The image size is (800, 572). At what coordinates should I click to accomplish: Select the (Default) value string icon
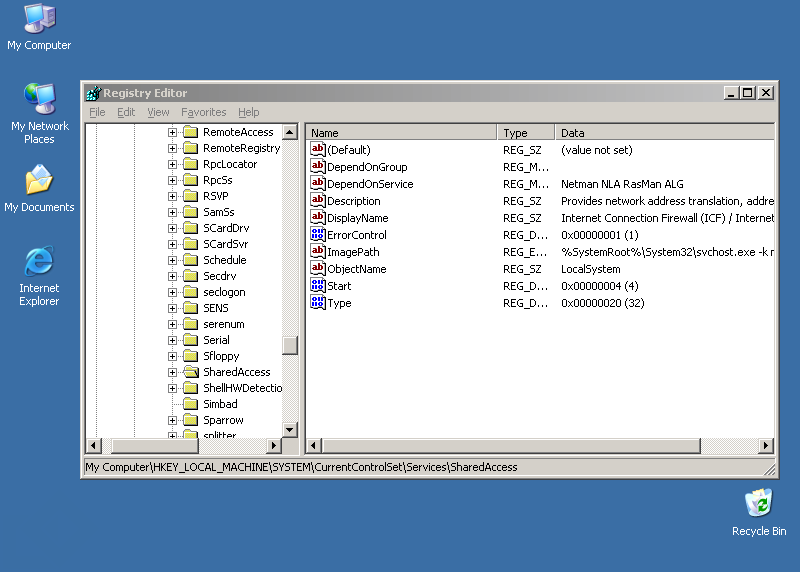click(x=317, y=149)
